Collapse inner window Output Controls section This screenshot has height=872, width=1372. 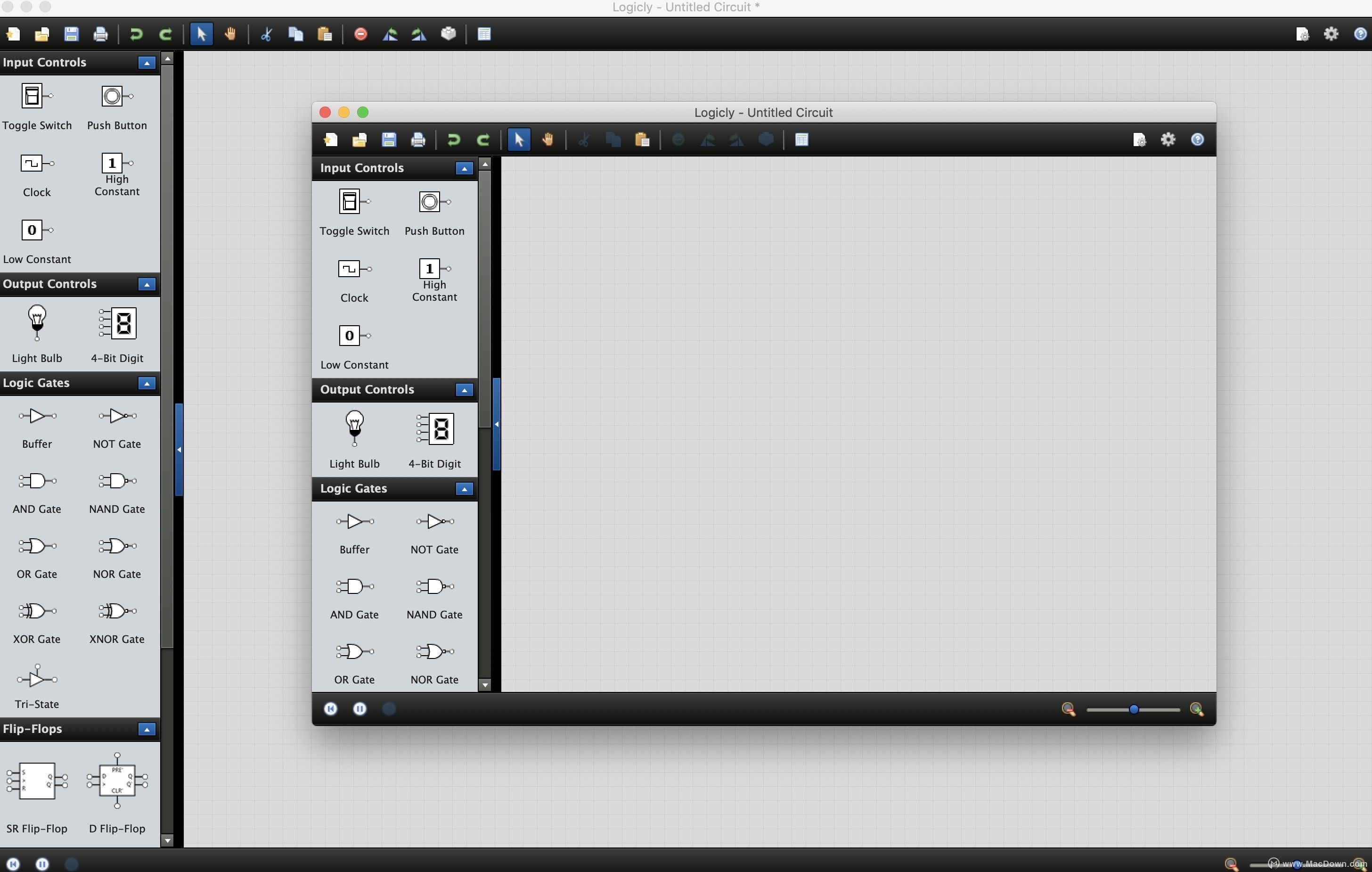point(464,390)
